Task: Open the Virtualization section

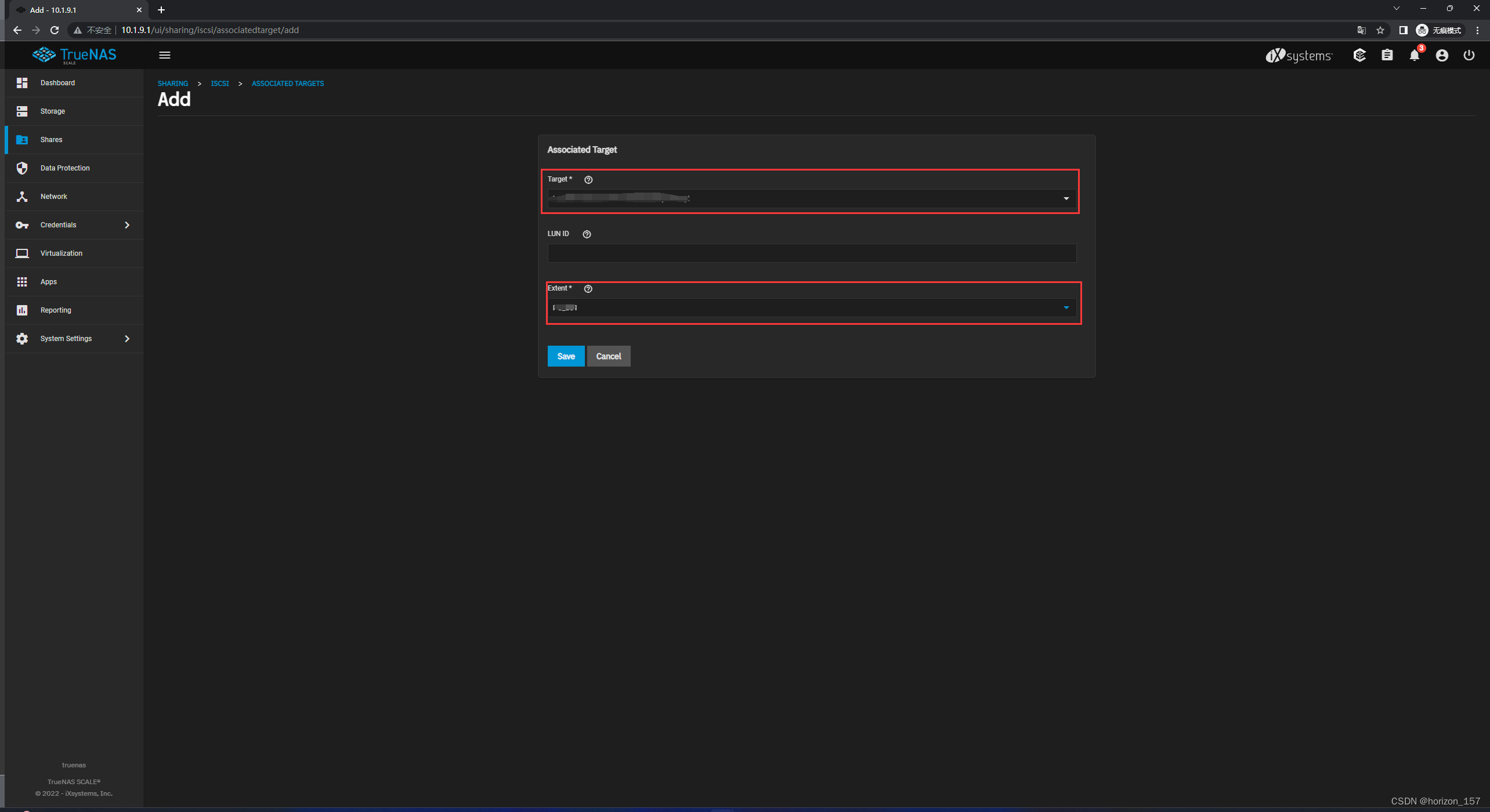Action: click(x=62, y=253)
